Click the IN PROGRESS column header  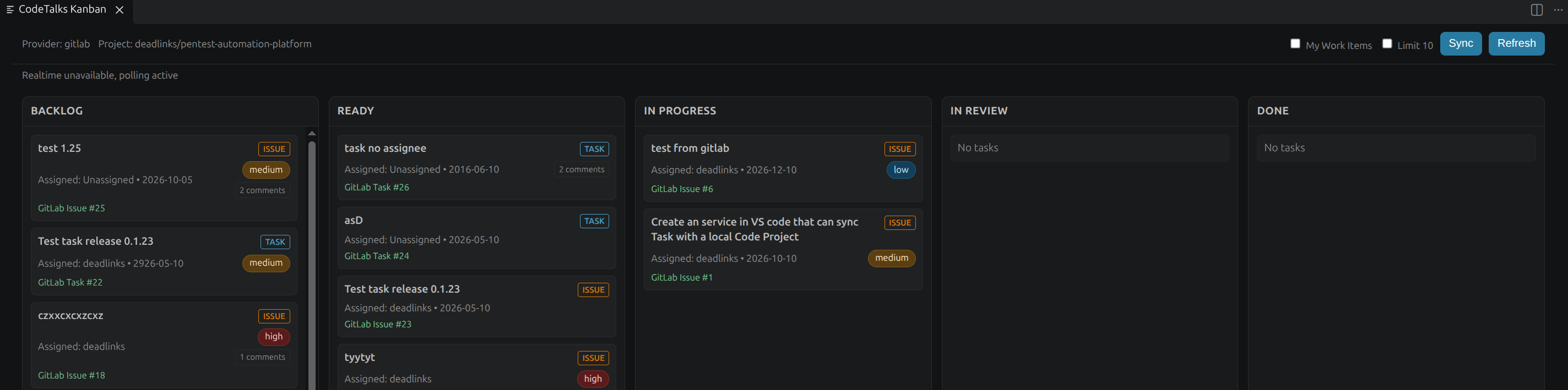(x=680, y=111)
